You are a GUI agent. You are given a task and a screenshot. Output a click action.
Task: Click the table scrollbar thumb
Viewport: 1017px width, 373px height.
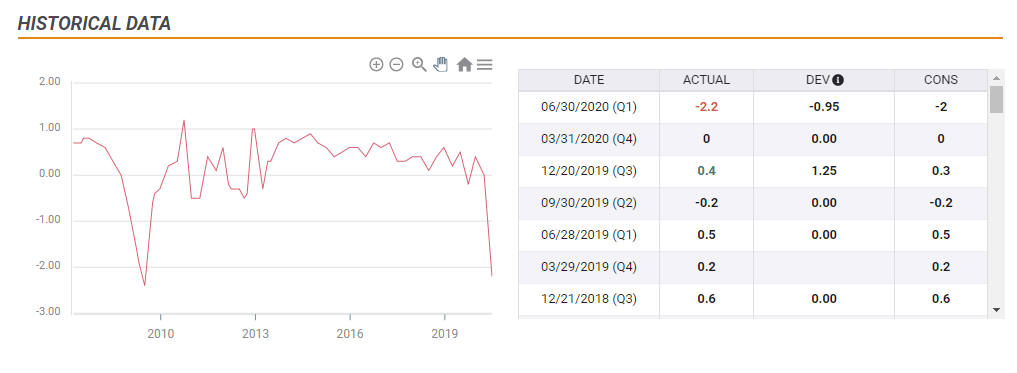(997, 99)
